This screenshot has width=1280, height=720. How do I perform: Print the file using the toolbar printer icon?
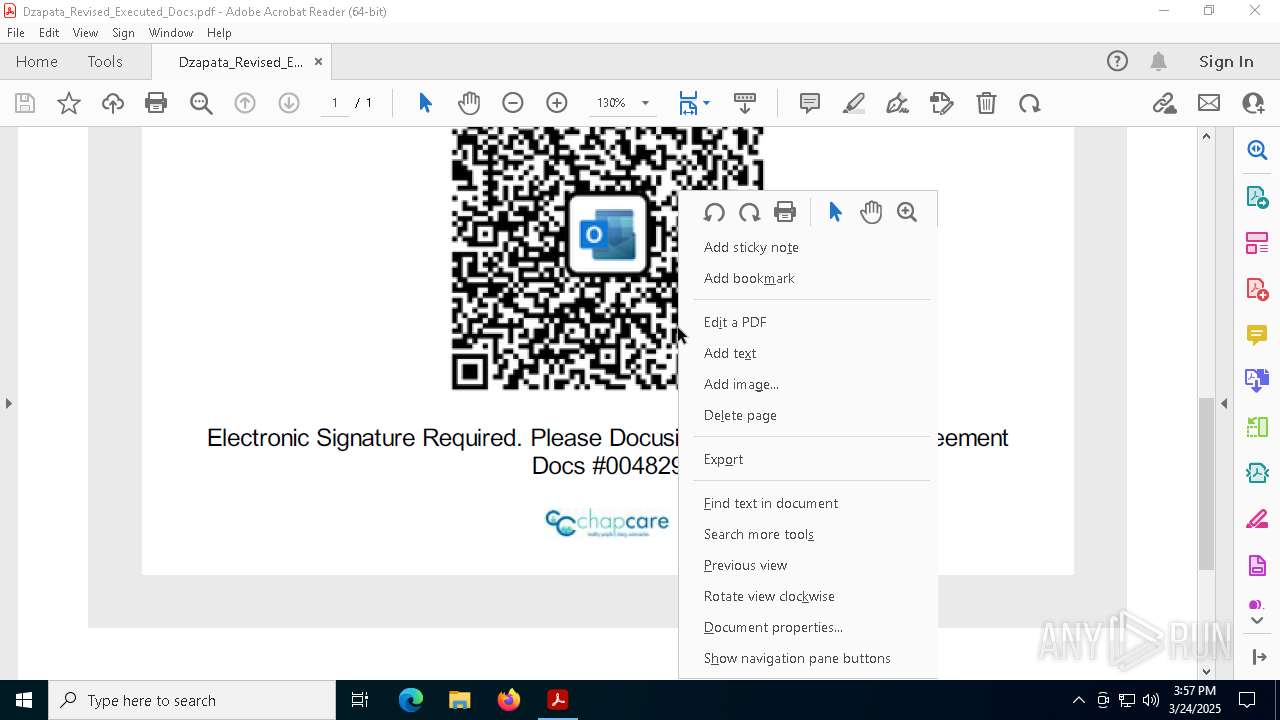(x=156, y=103)
